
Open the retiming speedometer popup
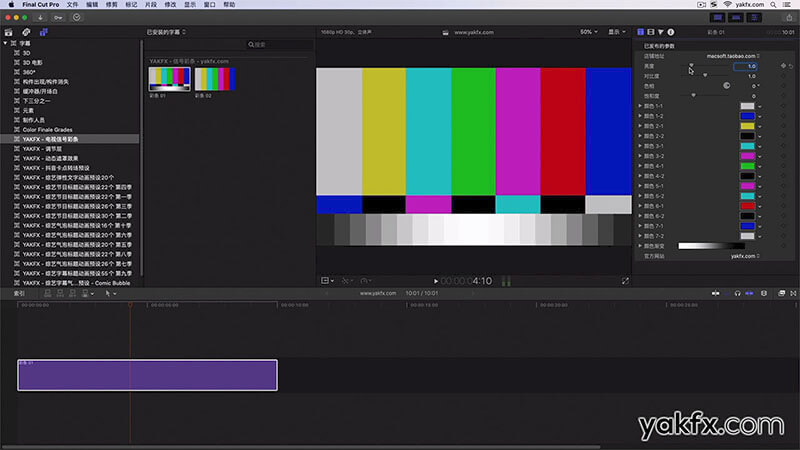click(366, 281)
